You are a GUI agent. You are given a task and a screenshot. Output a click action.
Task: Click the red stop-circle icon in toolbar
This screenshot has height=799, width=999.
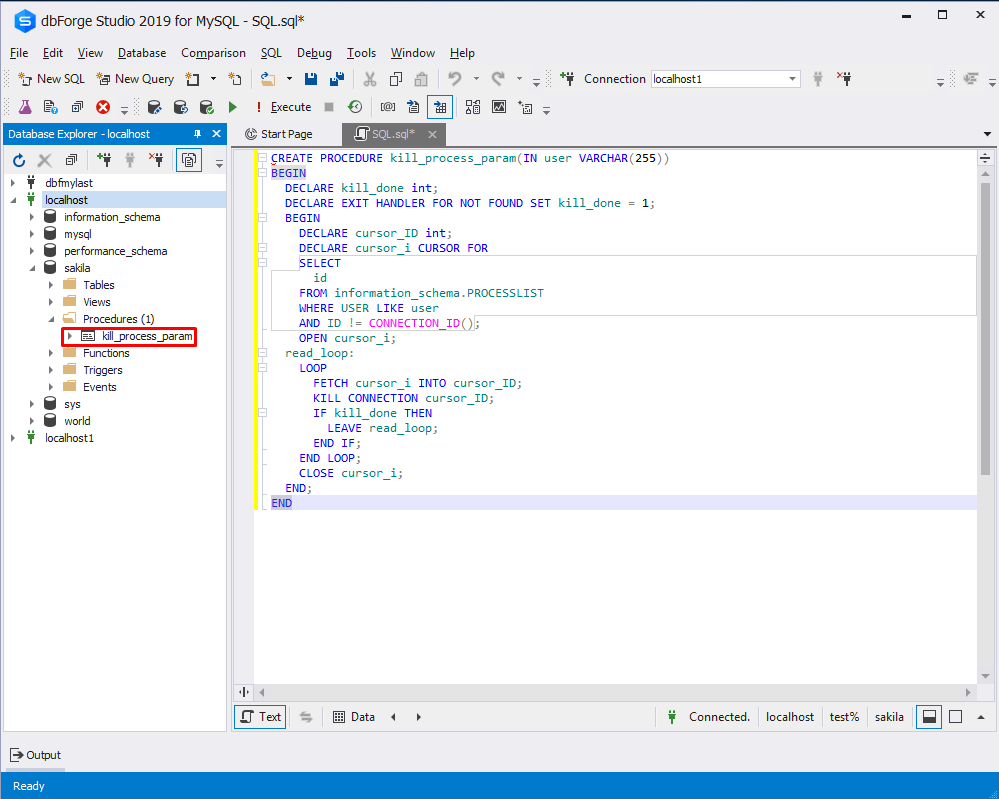(103, 107)
